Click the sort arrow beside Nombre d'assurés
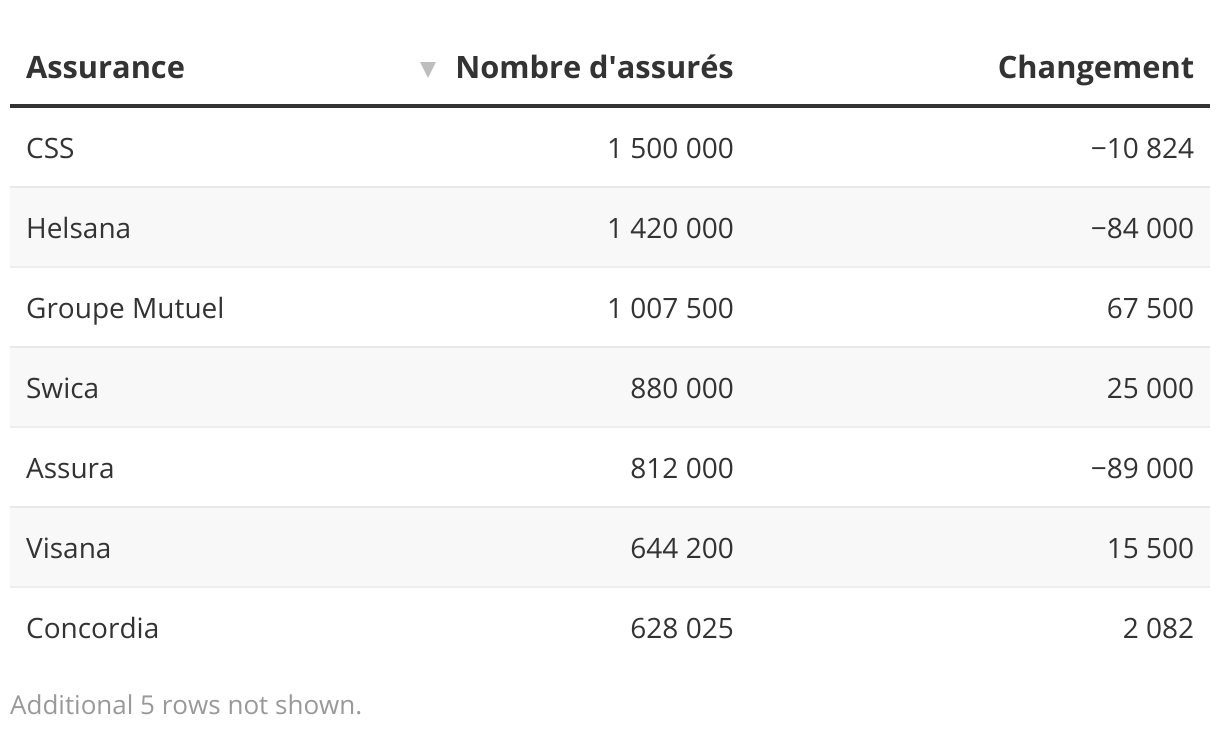 [x=429, y=69]
